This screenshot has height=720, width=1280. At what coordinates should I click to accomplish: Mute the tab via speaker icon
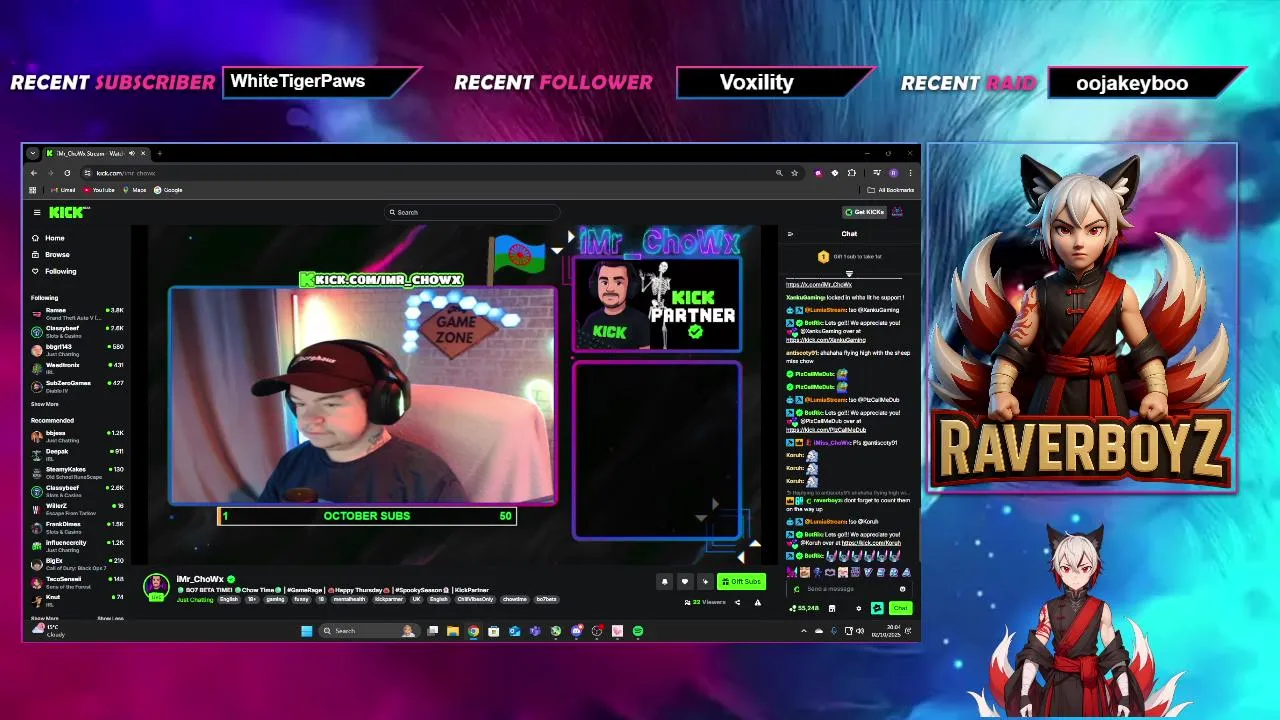click(132, 153)
